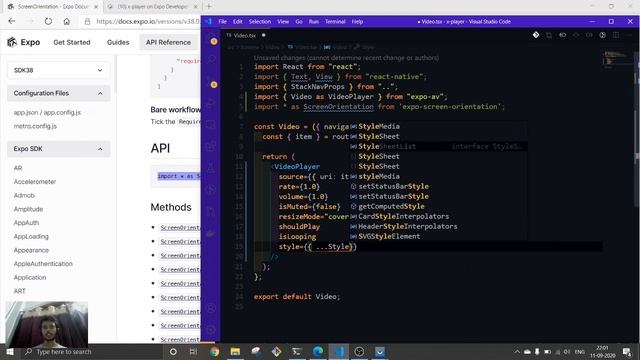The width and height of the screenshot is (640, 360).
Task: Click the Expo logo in the docs header
Action: click(24, 42)
